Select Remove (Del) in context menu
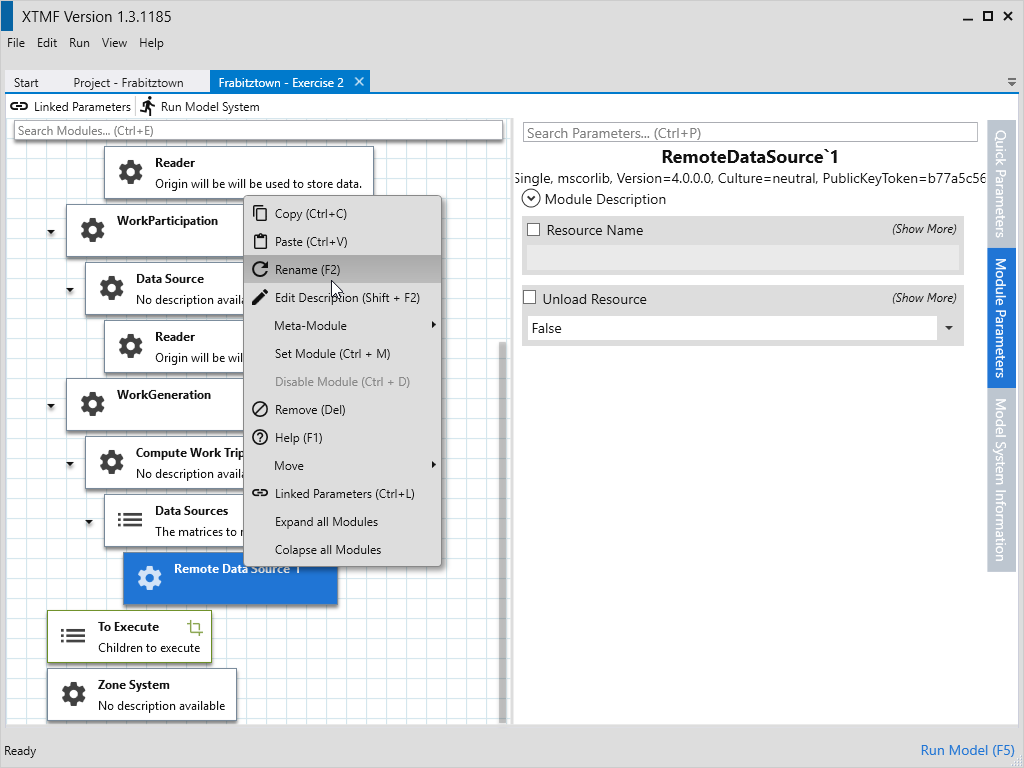 [x=309, y=410]
